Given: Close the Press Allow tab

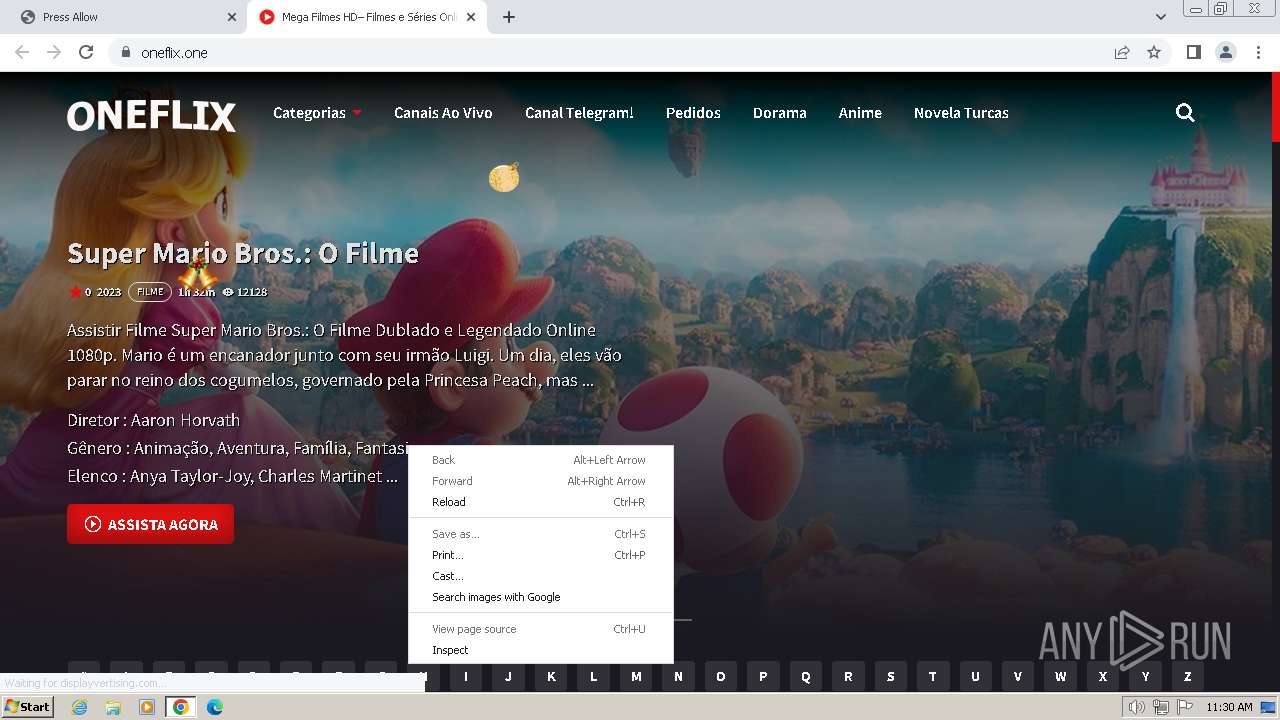Looking at the screenshot, I should click(232, 17).
